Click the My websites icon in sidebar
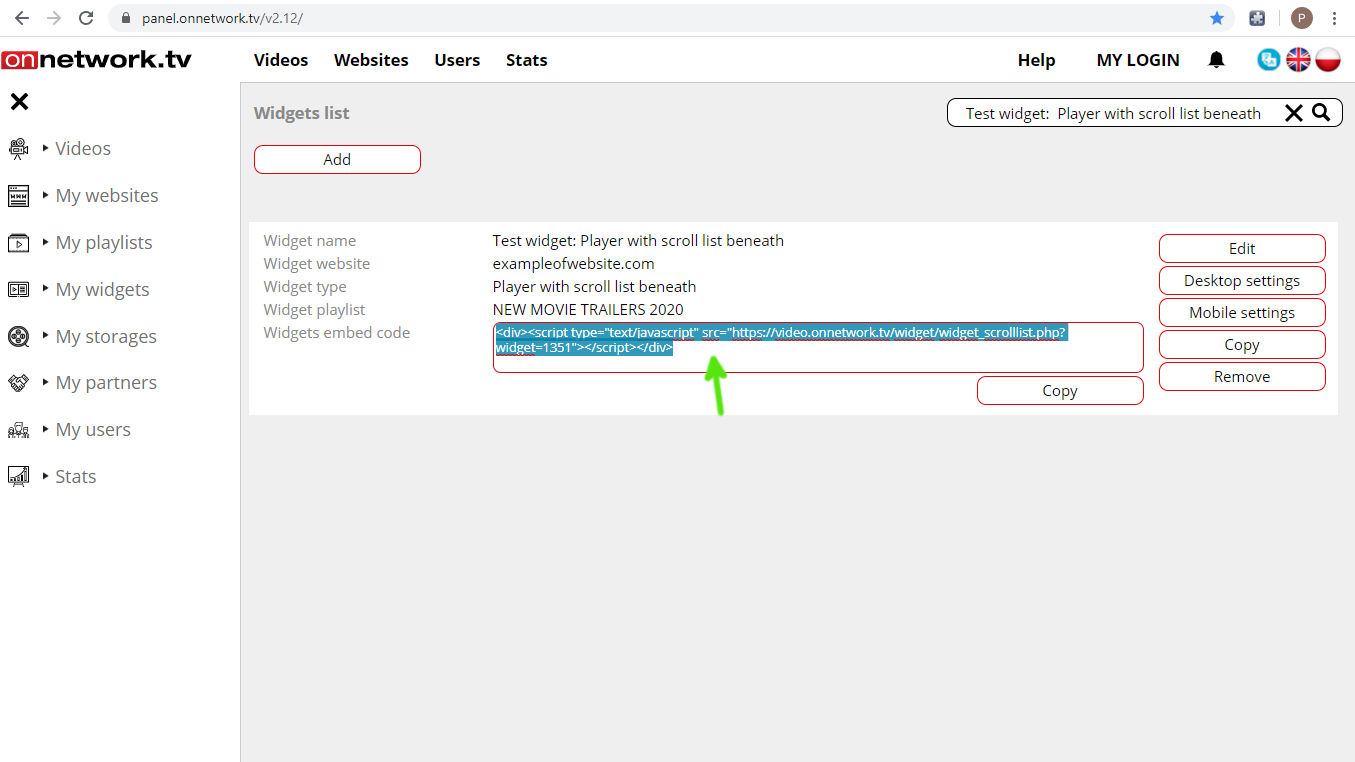Screen dimensions: 1355x762 18,196
